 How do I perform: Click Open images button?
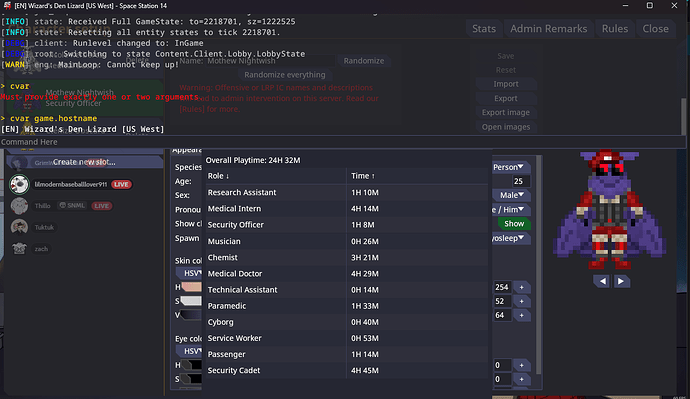506,127
